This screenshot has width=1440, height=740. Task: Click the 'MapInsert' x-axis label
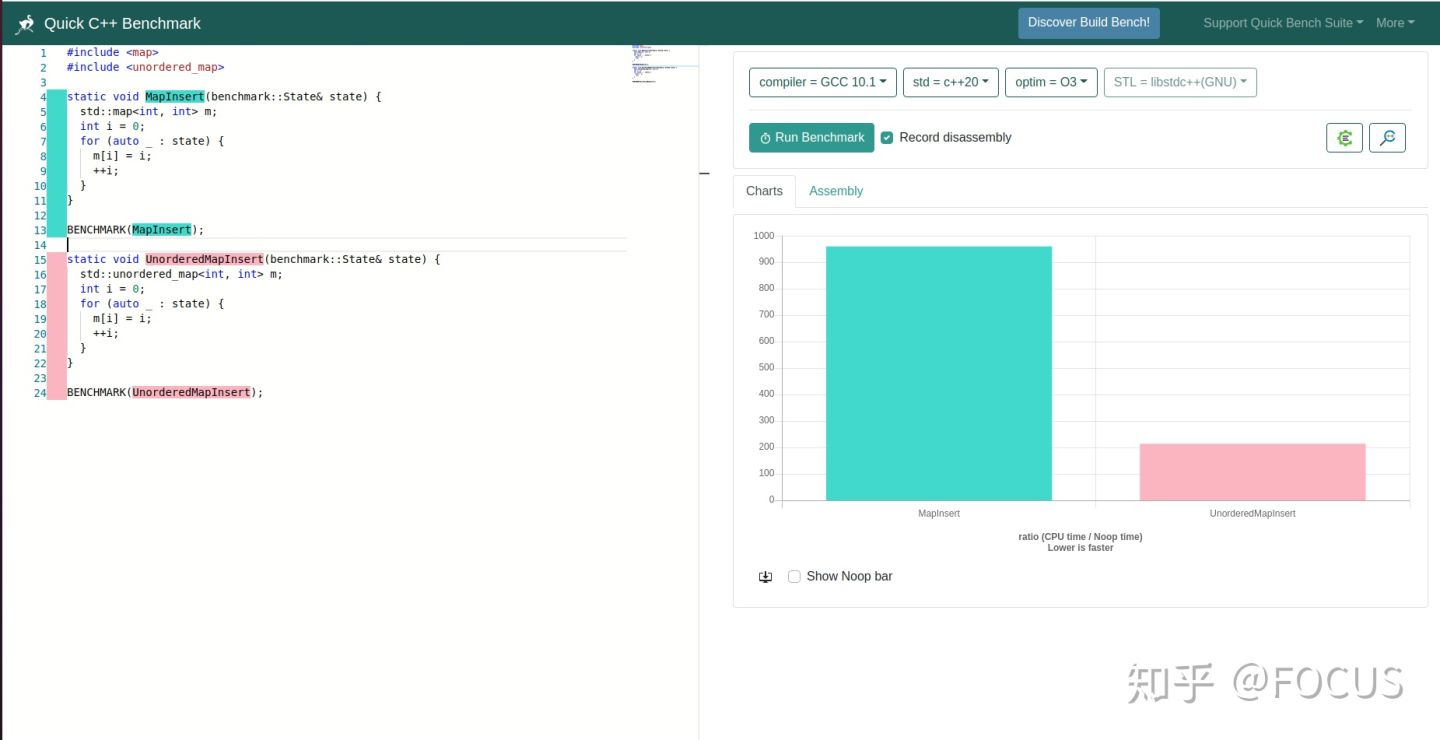(x=939, y=514)
